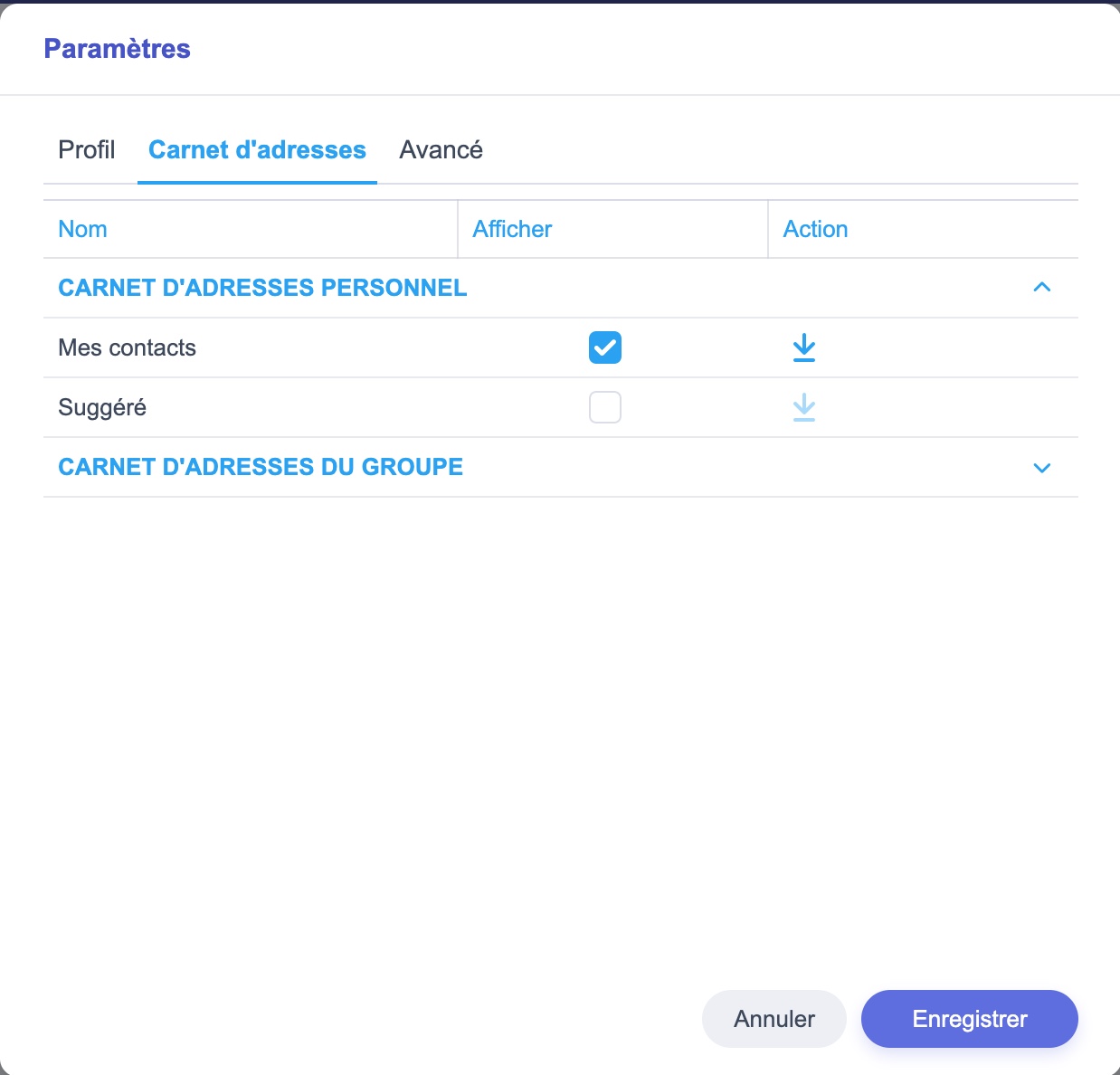Uncheck the Mes contacts display checkbox
Screen dimensions: 1120x1075
pos(604,347)
